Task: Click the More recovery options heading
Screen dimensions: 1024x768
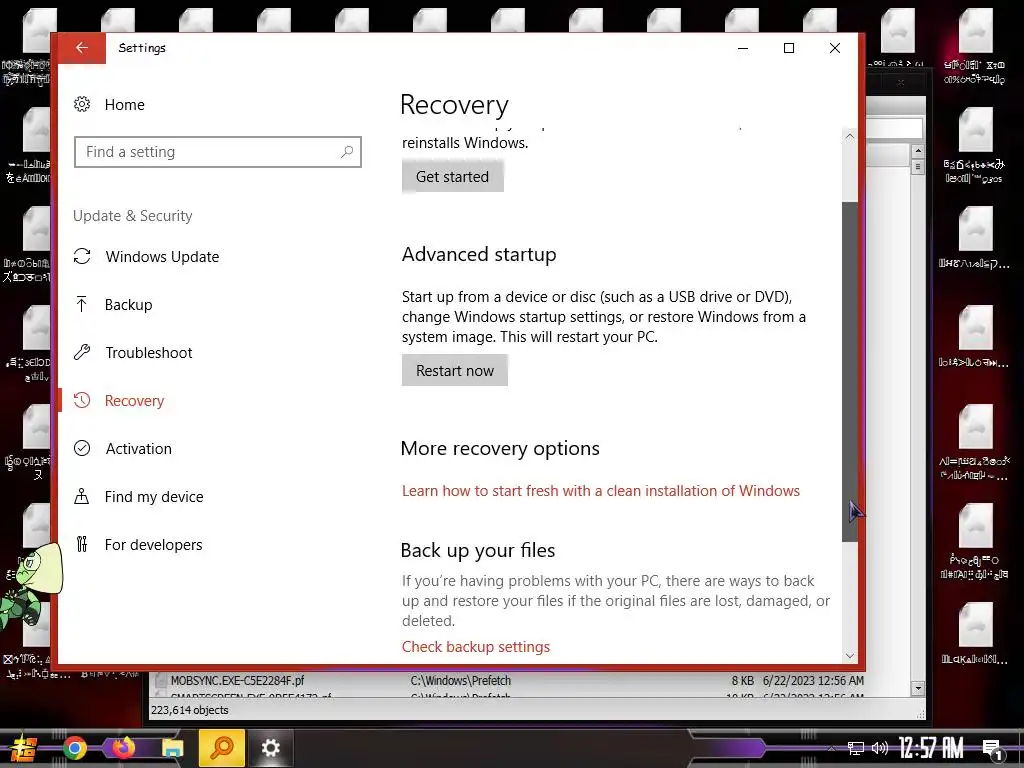Action: pos(500,449)
